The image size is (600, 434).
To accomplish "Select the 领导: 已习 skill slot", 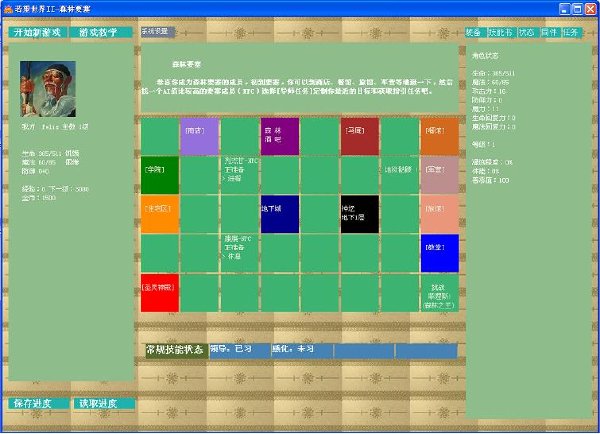I will click(240, 350).
